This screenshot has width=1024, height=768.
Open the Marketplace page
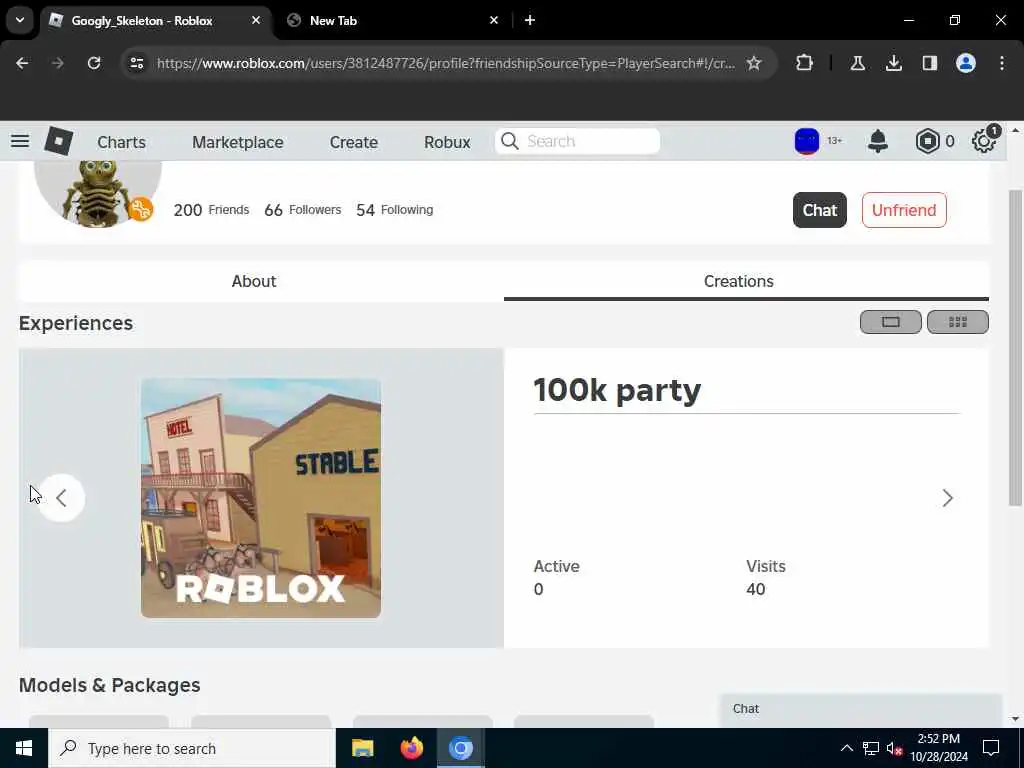pyautogui.click(x=238, y=142)
